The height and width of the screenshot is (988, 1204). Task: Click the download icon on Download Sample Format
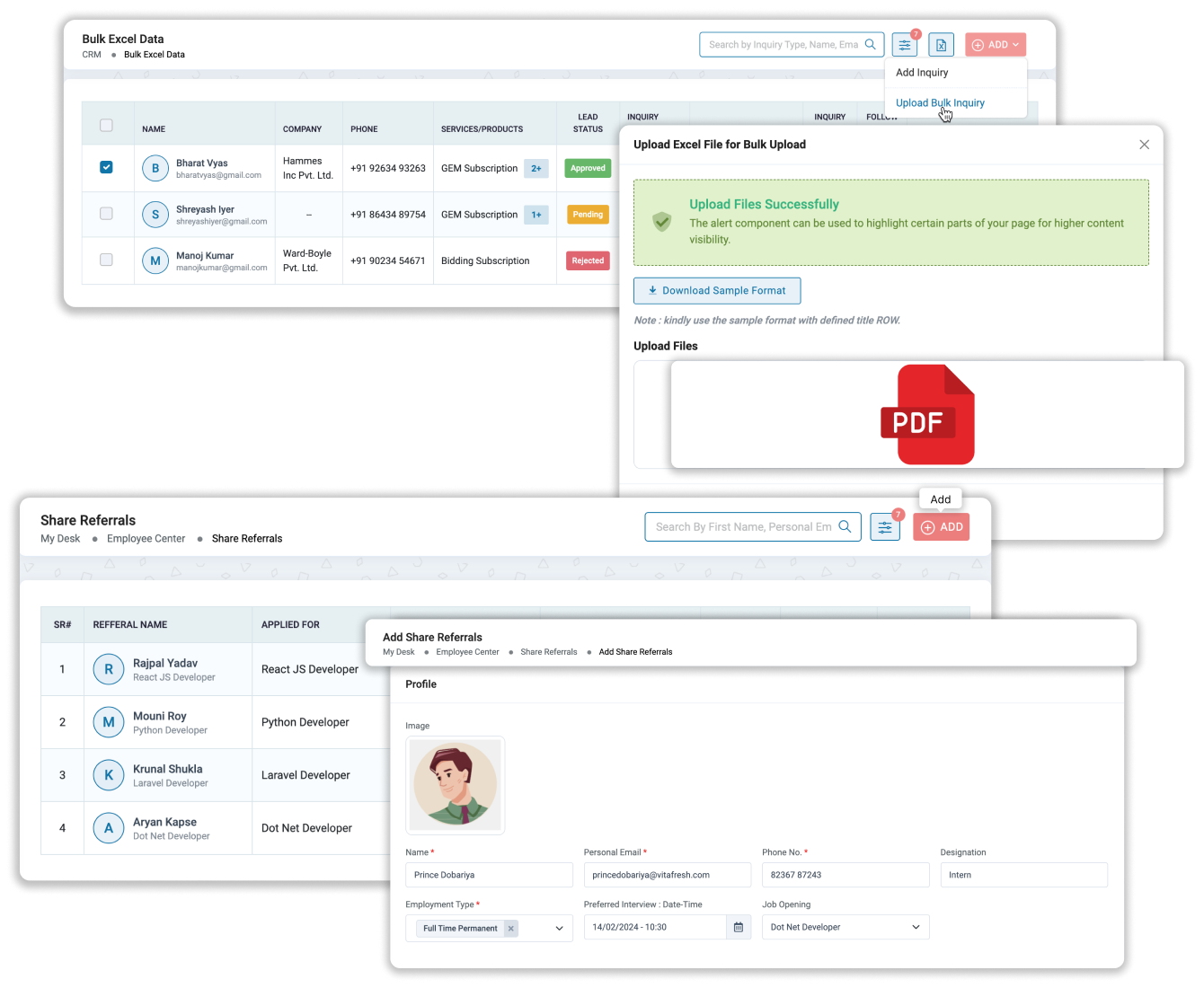click(652, 290)
